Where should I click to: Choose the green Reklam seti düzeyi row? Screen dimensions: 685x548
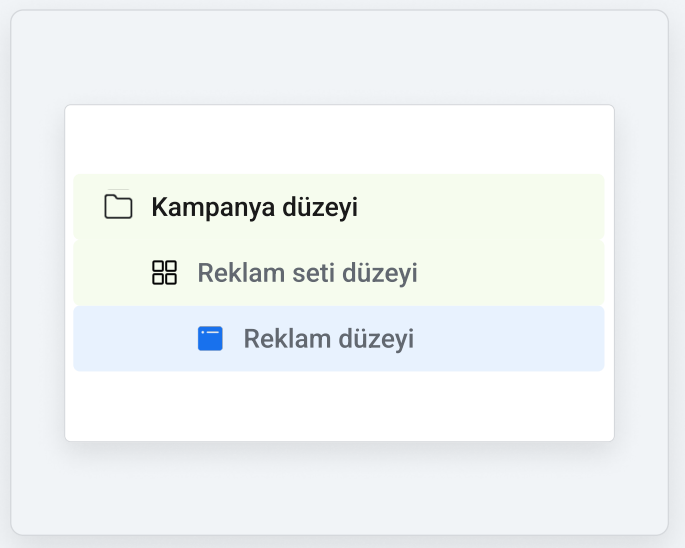339,273
